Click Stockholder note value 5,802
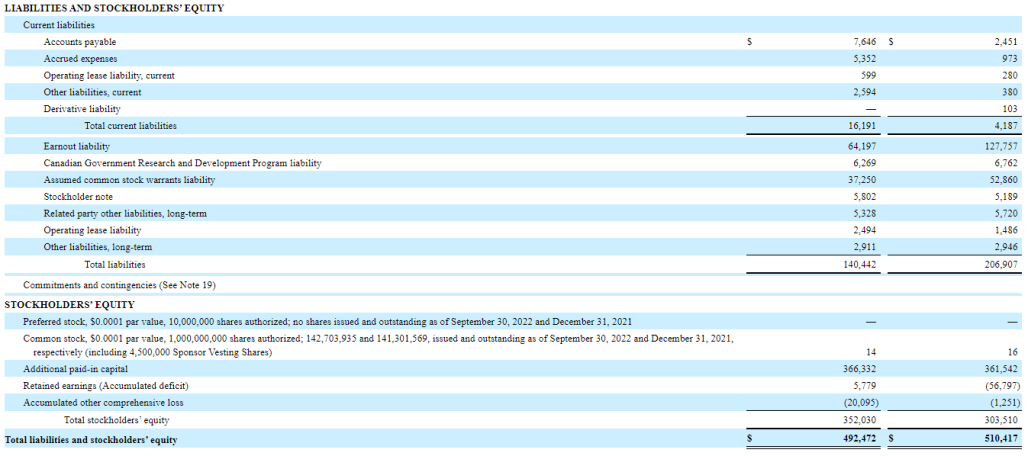This screenshot has width=1028, height=456. 864,197
